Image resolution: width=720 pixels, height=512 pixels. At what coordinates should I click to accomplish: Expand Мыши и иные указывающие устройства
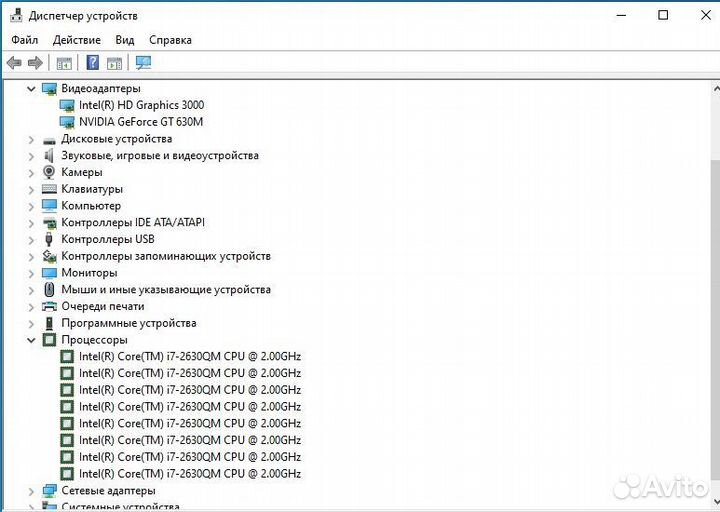tap(31, 290)
